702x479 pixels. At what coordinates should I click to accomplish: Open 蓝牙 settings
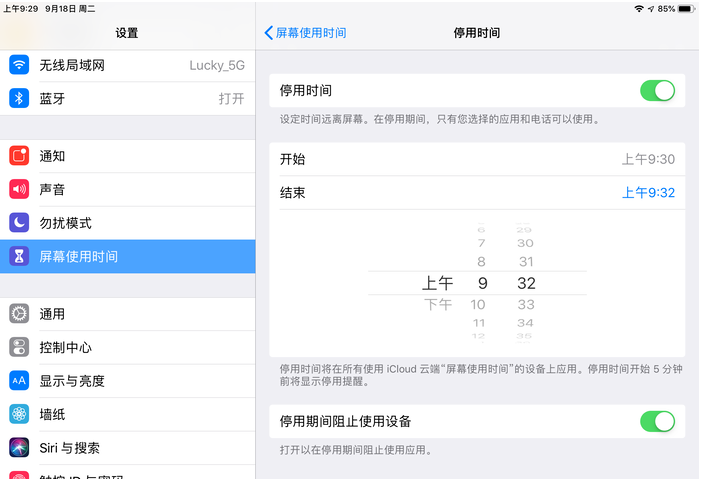128,98
